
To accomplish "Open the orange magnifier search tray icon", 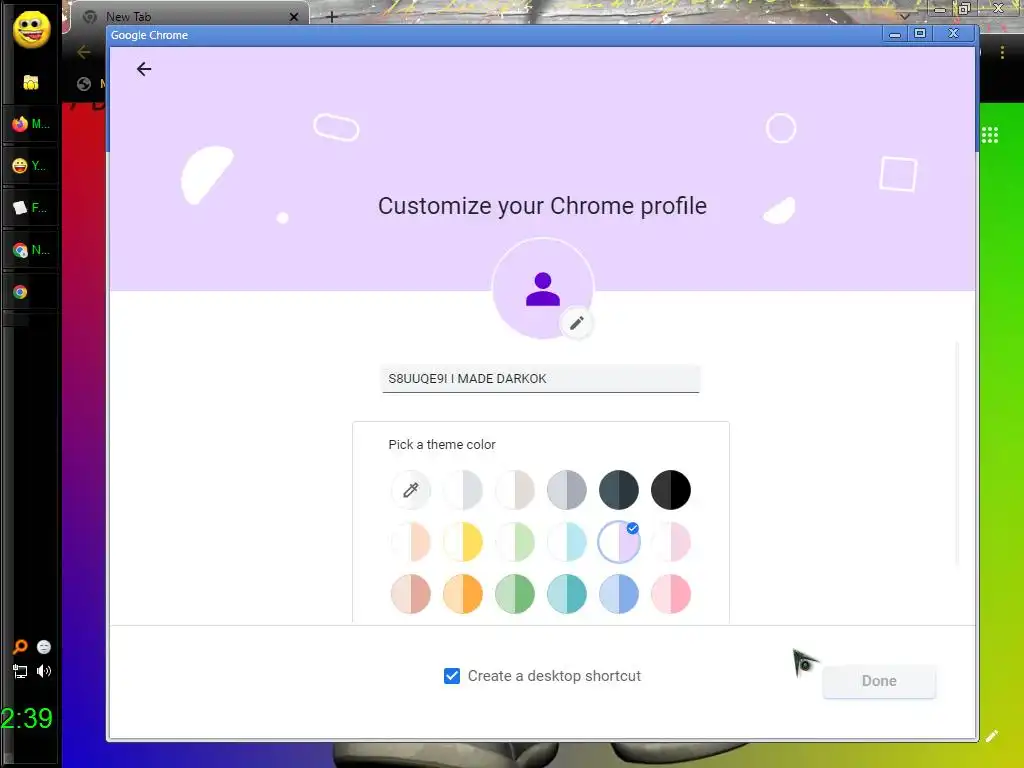I will 20,647.
